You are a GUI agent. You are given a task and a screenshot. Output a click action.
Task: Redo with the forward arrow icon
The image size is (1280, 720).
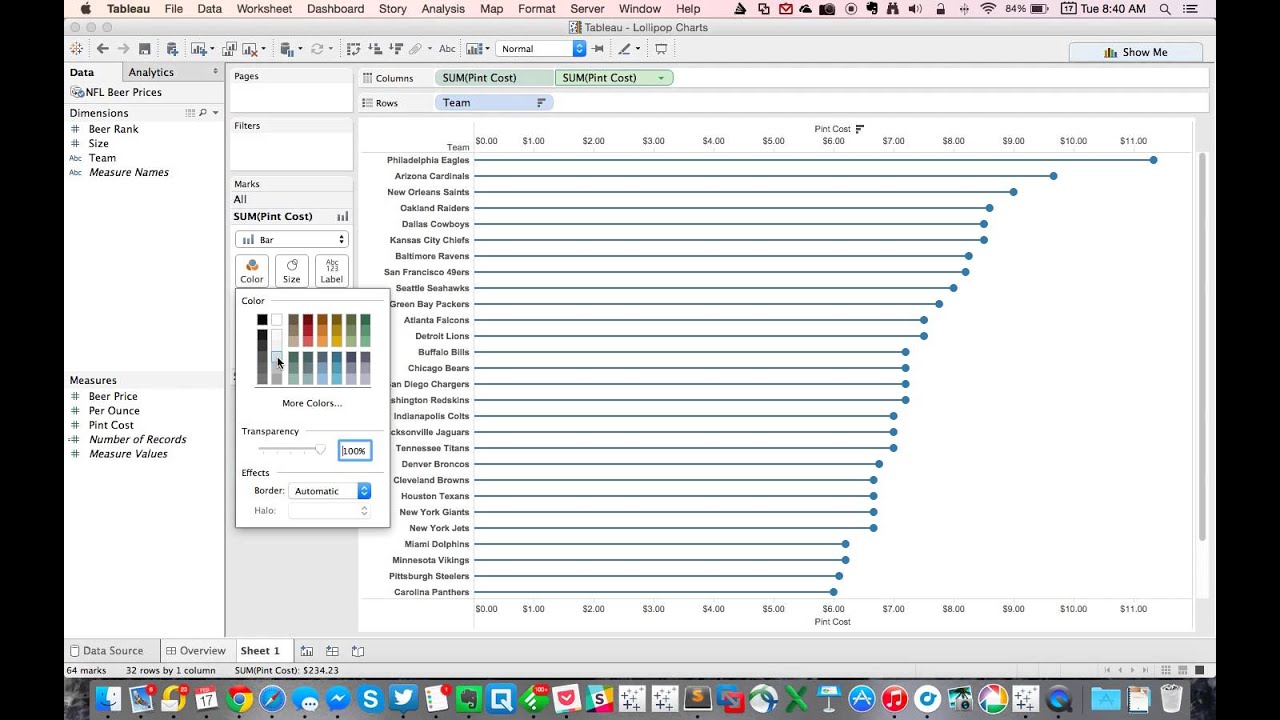(x=123, y=48)
